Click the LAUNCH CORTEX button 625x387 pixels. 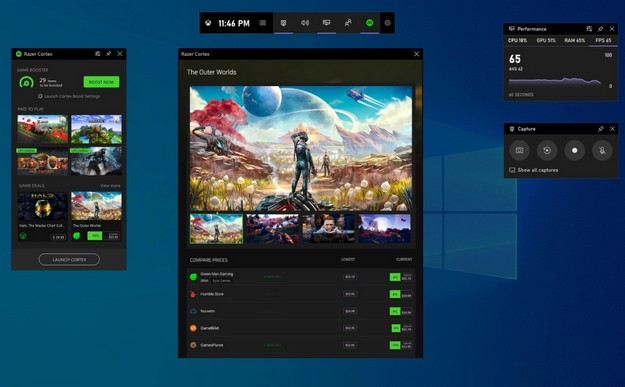click(69, 259)
